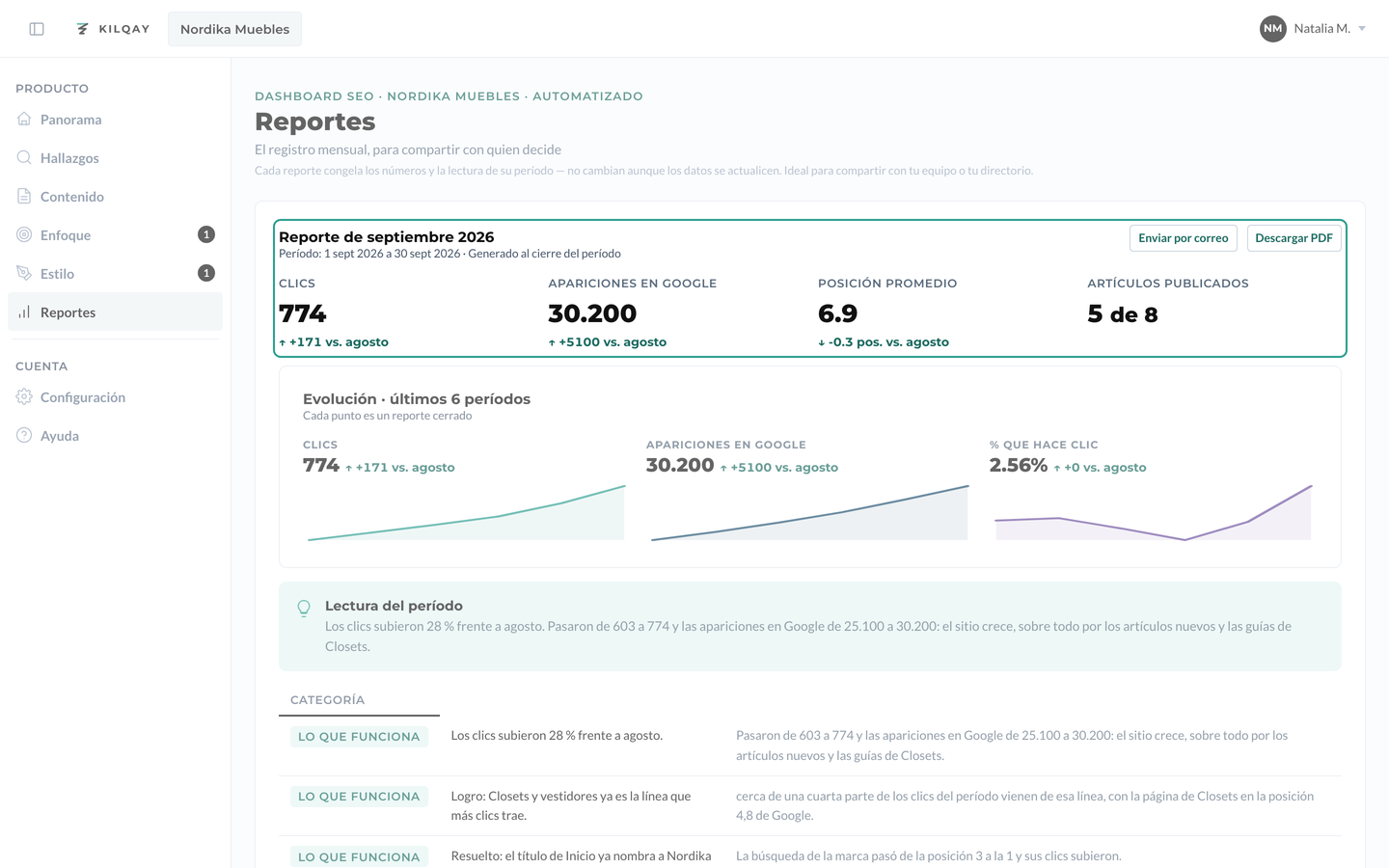Open the Nordika Muebles project selector
Viewport: 1389px width, 868px height.
[234, 29]
